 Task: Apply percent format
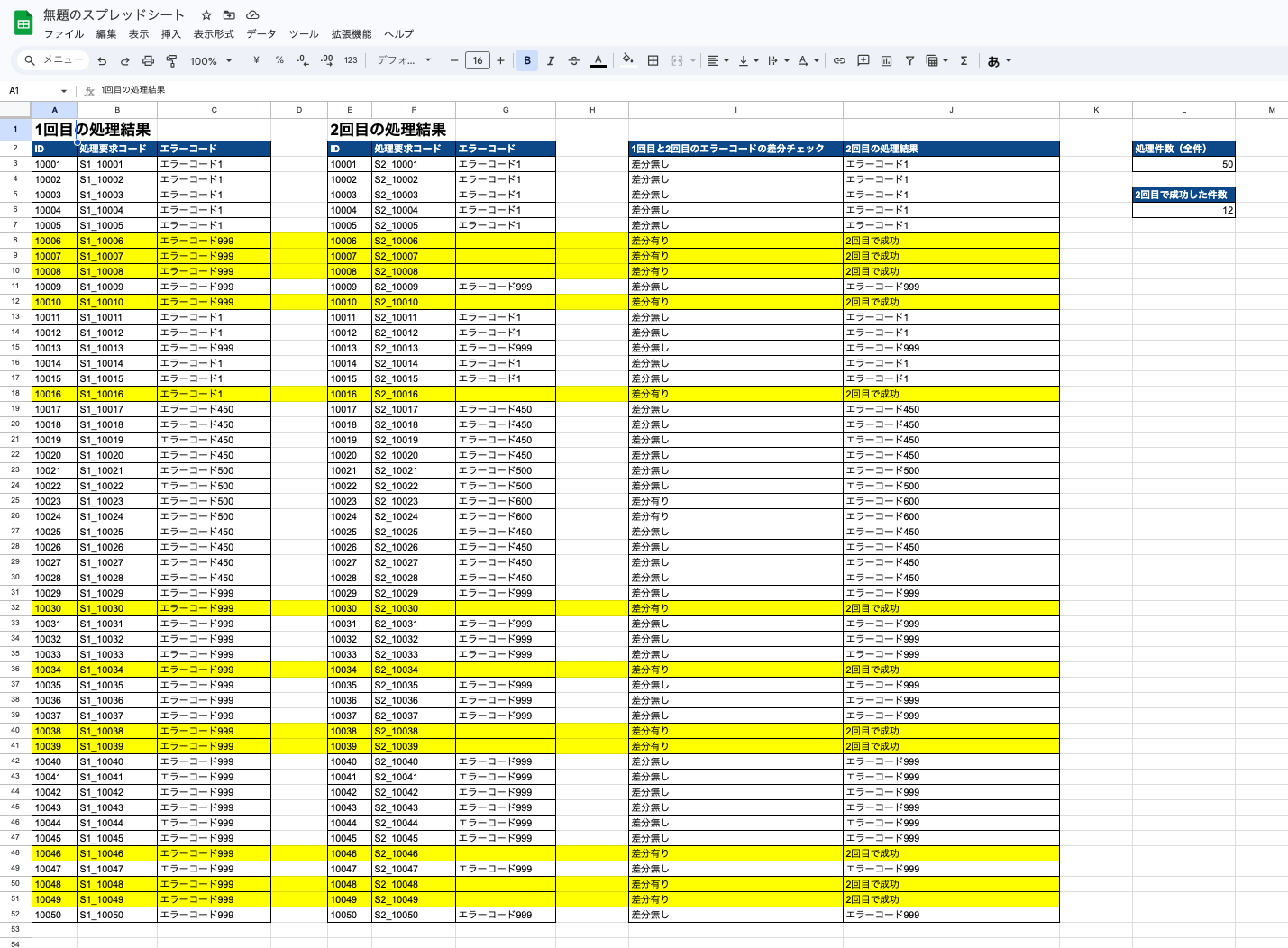[279, 60]
